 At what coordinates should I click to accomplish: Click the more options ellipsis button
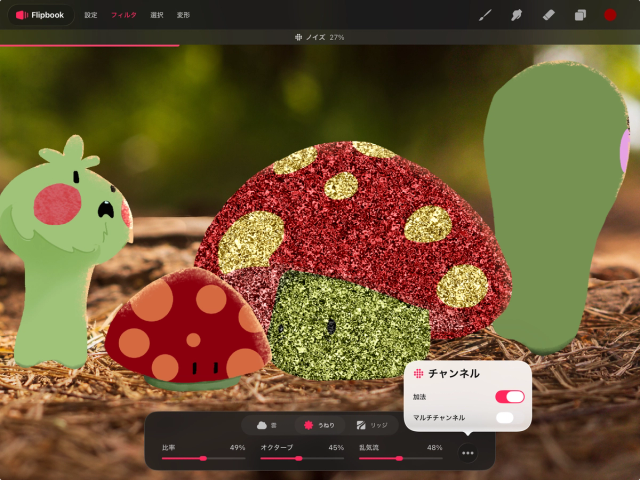coord(468,453)
